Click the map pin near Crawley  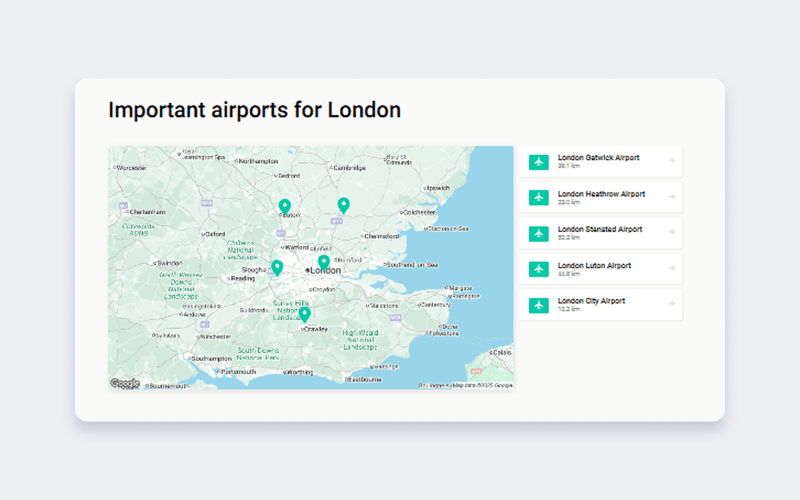click(x=305, y=314)
